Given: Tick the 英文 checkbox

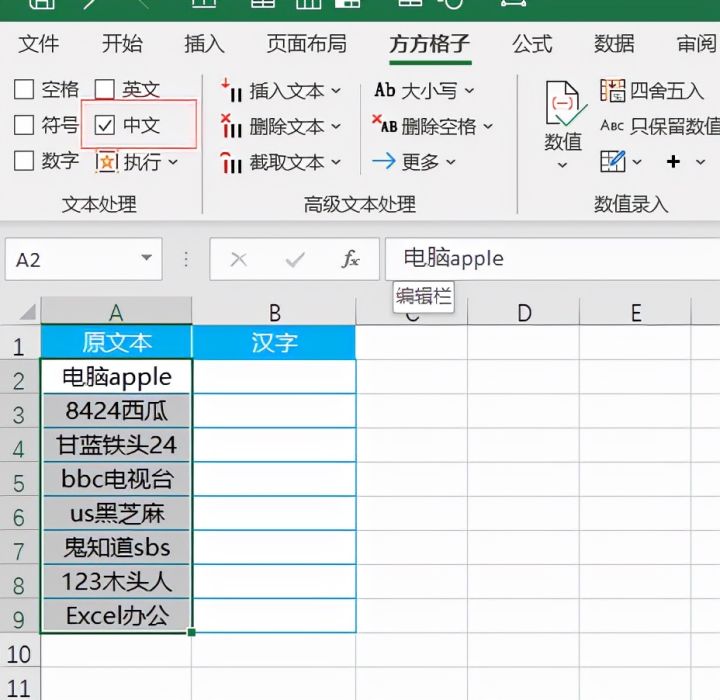Looking at the screenshot, I should click(x=105, y=89).
